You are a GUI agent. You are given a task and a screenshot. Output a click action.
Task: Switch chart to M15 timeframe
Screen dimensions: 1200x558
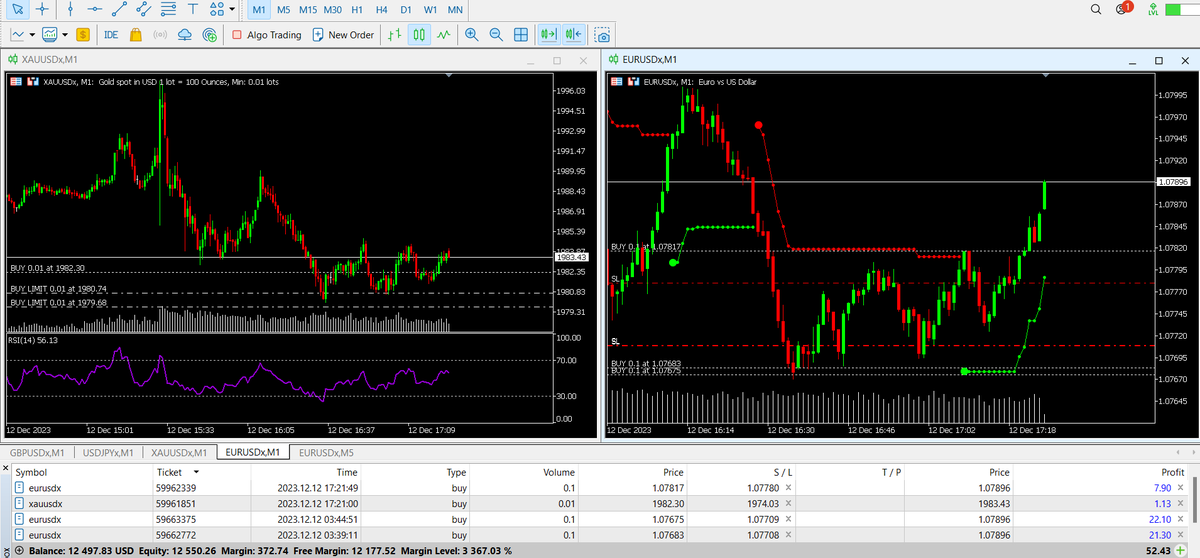(x=308, y=9)
